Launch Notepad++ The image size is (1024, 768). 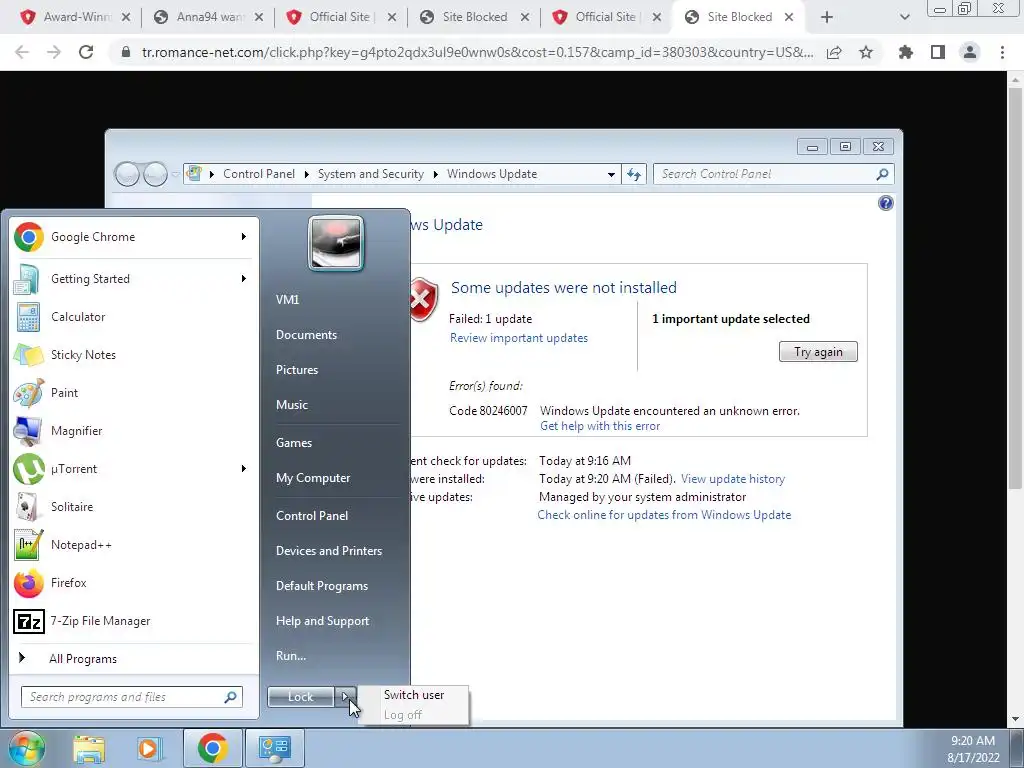pyautogui.click(x=133, y=545)
